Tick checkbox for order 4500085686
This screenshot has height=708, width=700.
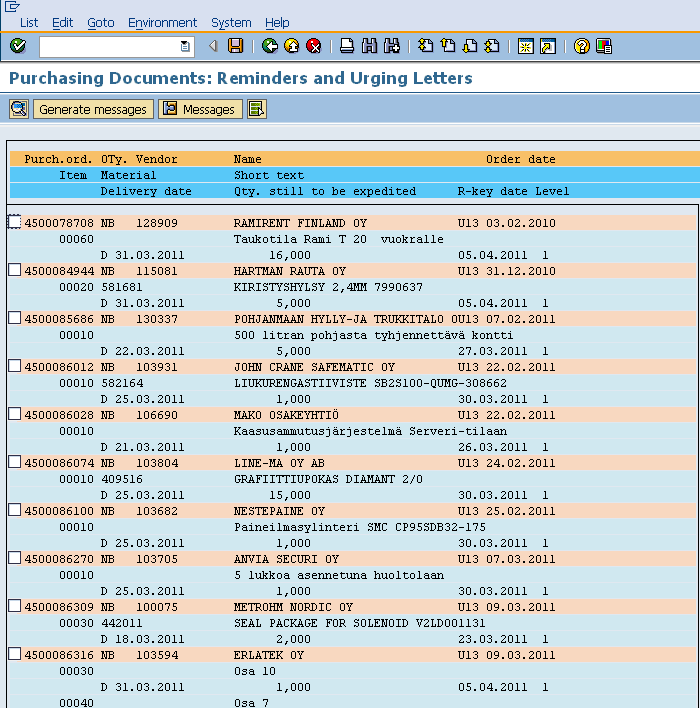point(14,317)
